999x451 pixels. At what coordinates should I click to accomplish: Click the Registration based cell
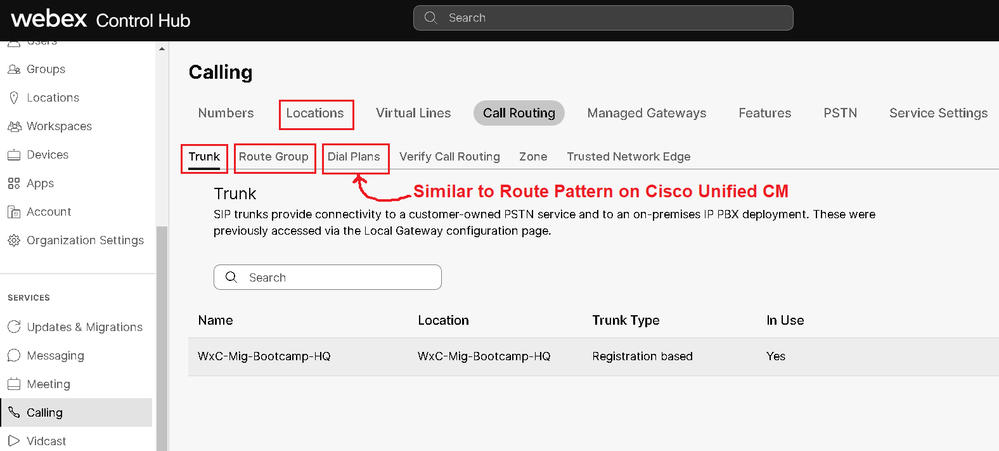(642, 357)
